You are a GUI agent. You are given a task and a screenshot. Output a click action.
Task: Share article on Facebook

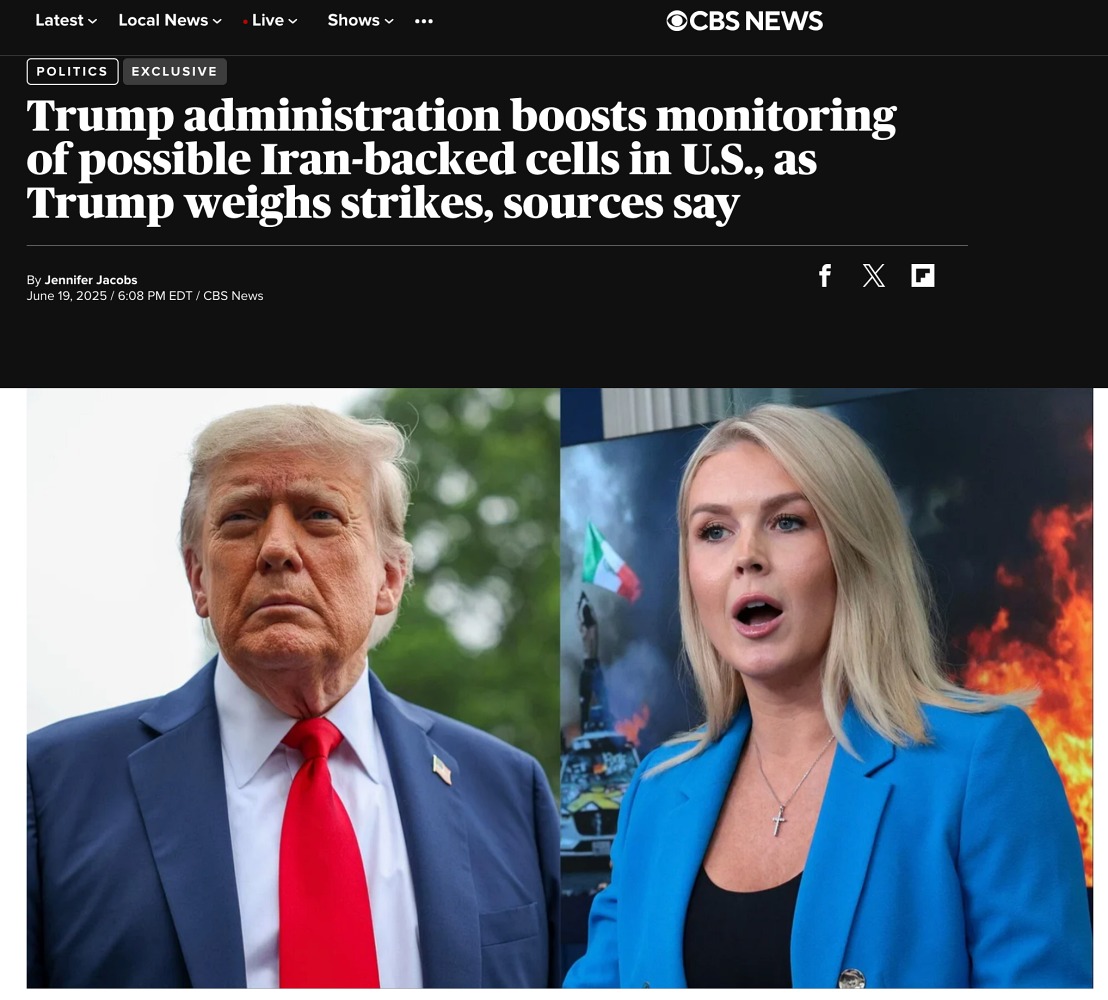pyautogui.click(x=825, y=276)
